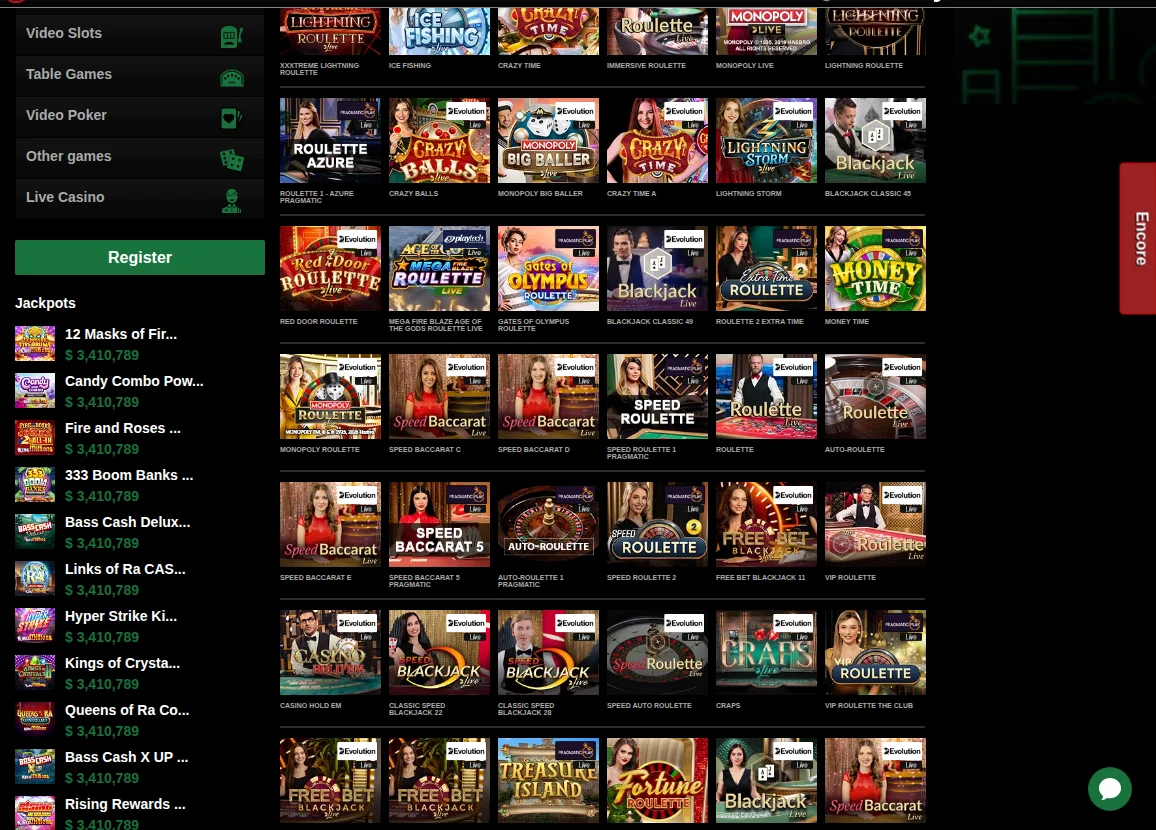
Task: Open Kings of Crystals jackpot icon
Action: coord(35,673)
